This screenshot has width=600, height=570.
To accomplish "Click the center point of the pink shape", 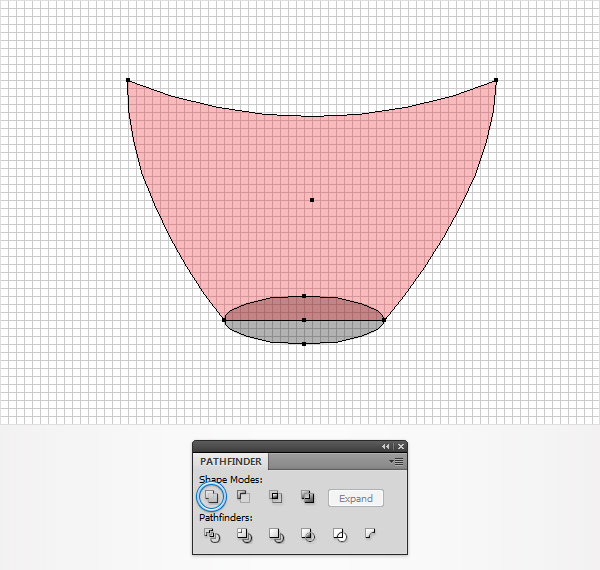I will coord(312,200).
